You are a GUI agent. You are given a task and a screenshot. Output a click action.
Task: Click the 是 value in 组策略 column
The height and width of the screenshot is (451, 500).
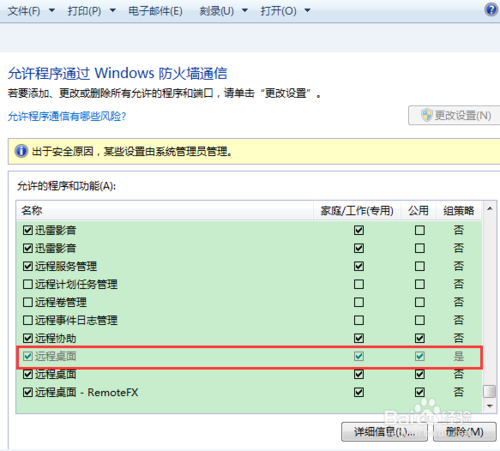point(459,356)
